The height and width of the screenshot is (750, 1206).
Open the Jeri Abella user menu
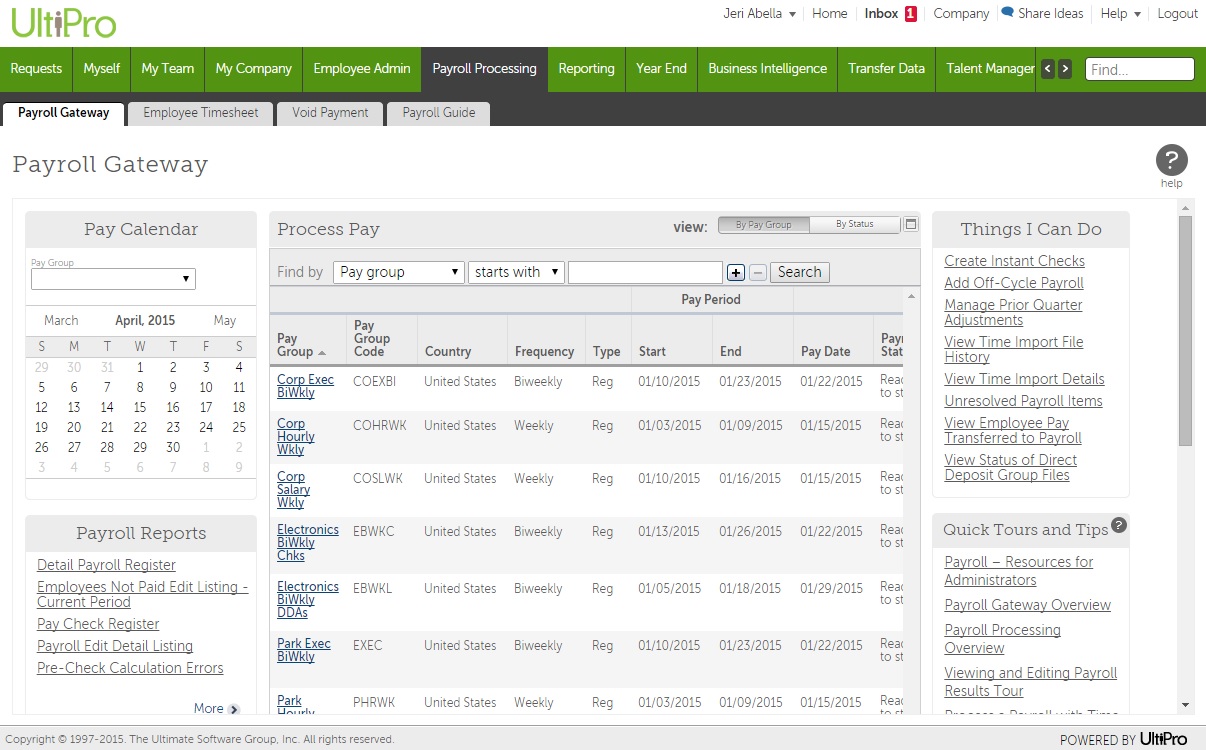759,14
